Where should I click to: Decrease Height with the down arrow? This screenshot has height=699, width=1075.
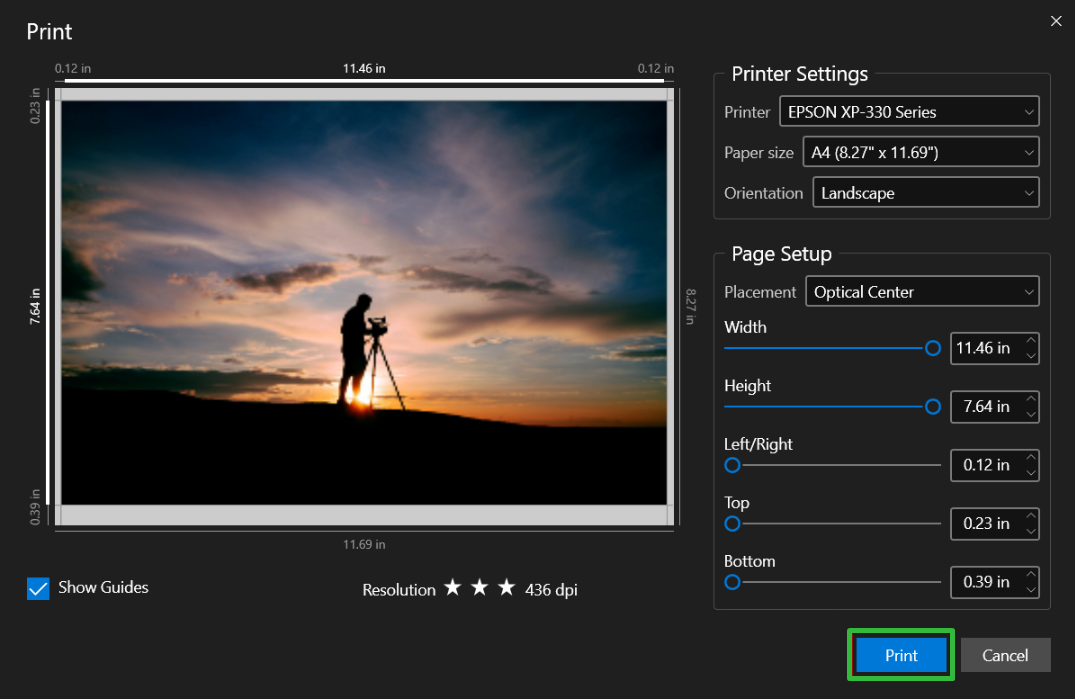(1031, 415)
